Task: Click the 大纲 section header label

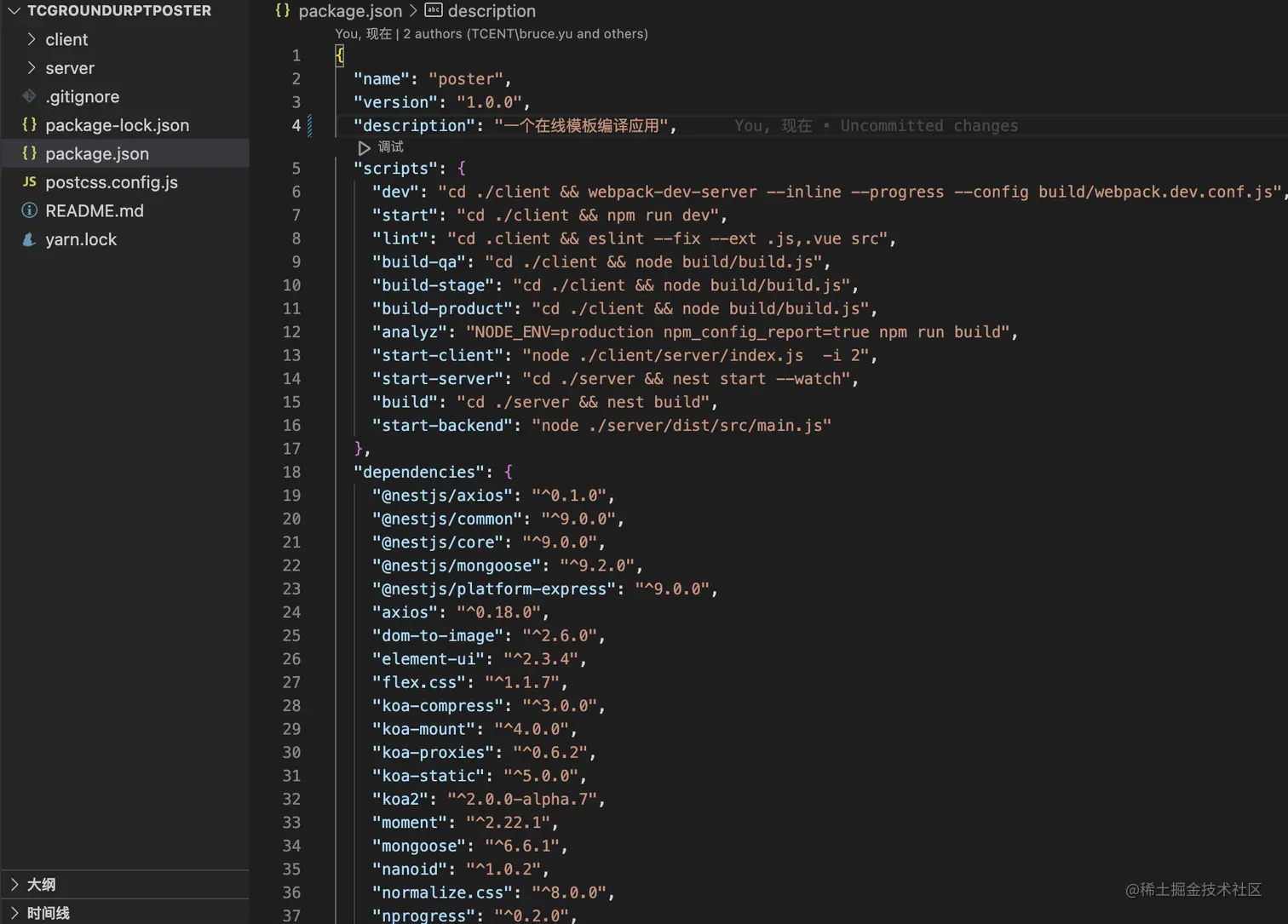Action: (42, 884)
